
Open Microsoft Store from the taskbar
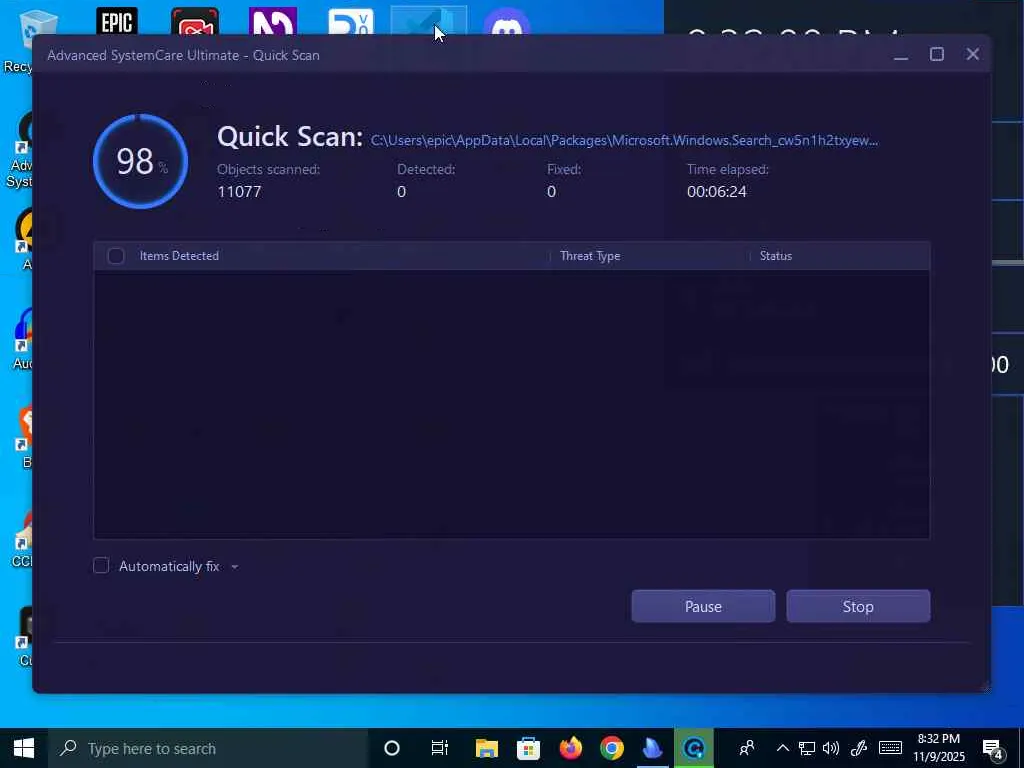528,748
